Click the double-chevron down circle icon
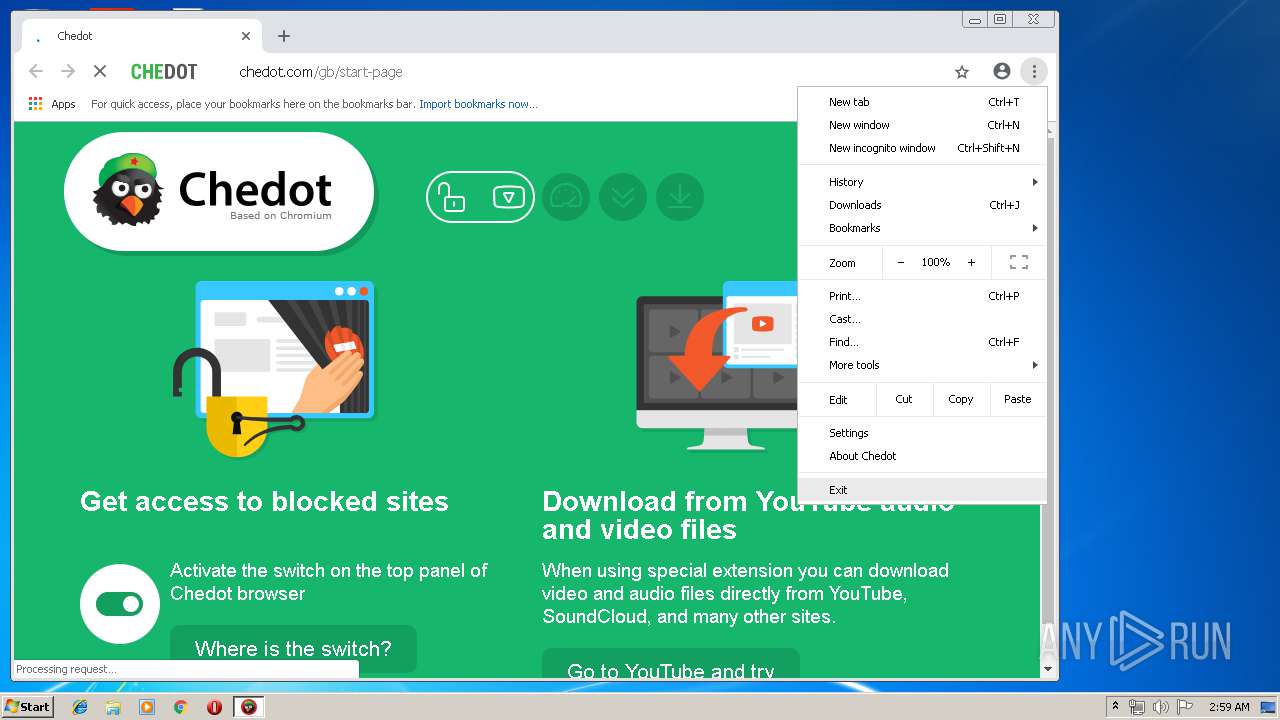Screen dimensions: 1280x720 [623, 197]
